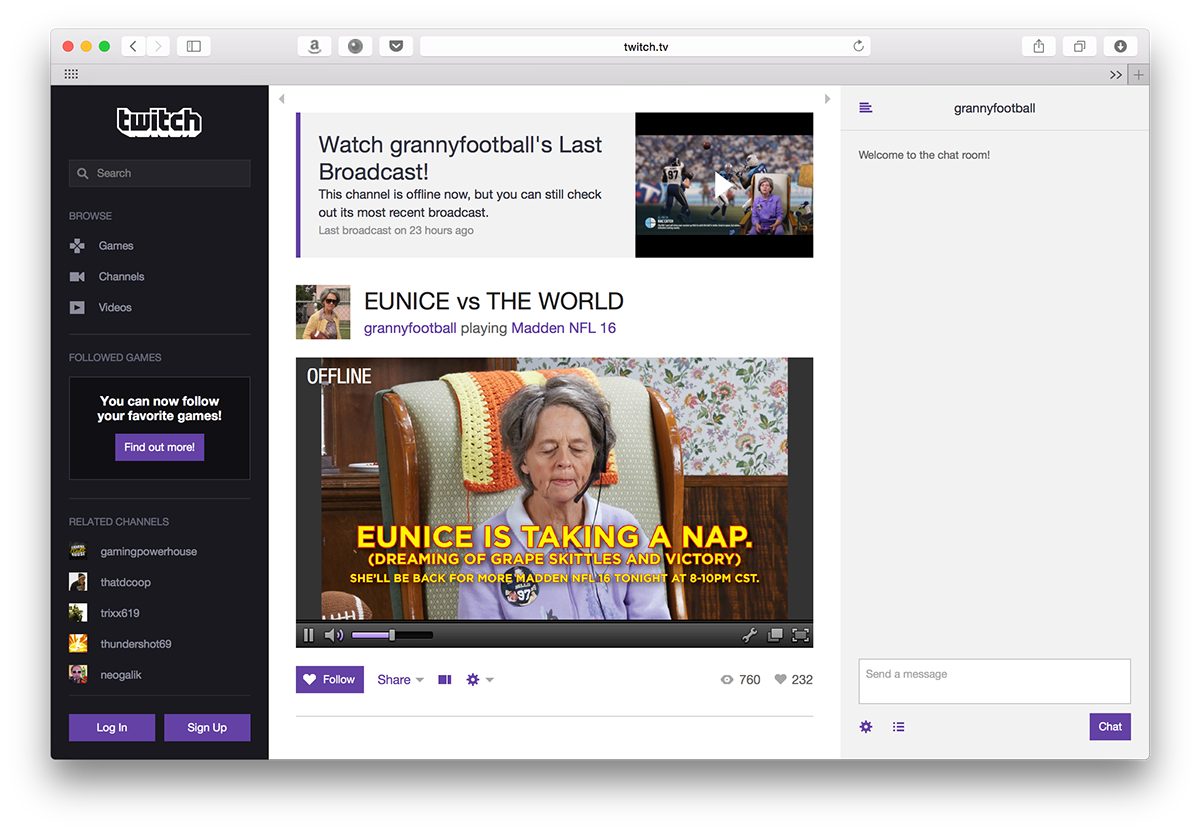Click the Pocket extension icon

coord(396,46)
